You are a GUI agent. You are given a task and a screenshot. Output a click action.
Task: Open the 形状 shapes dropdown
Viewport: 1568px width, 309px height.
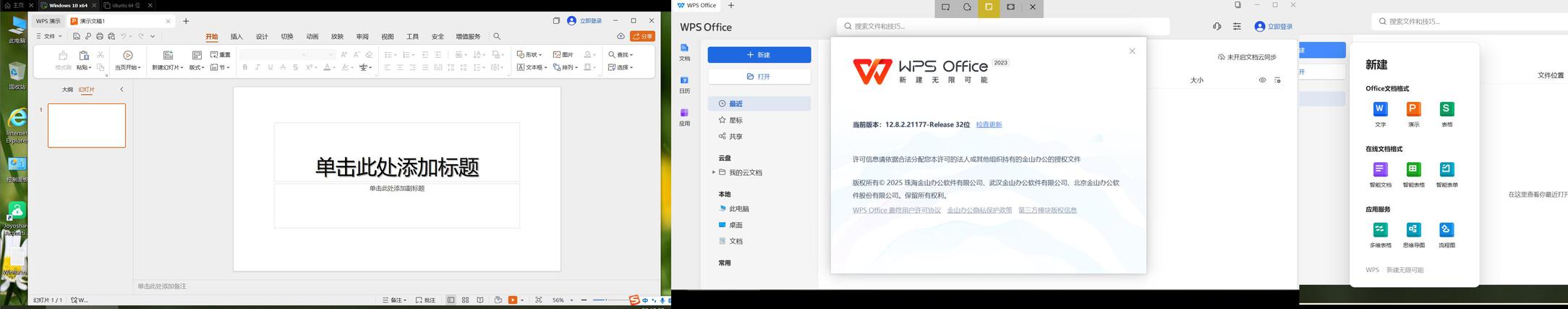click(529, 55)
